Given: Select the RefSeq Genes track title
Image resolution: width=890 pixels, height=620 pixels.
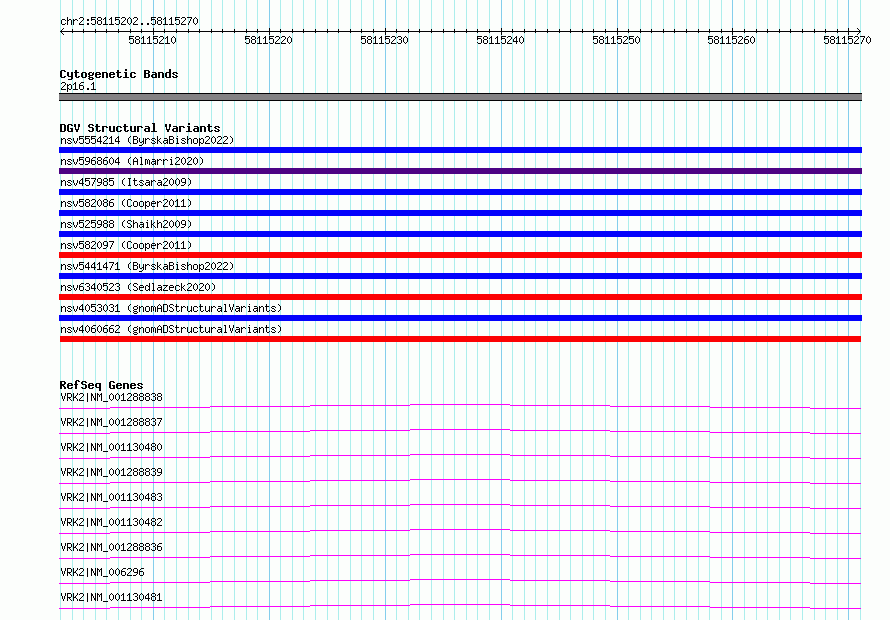Looking at the screenshot, I should point(101,385).
